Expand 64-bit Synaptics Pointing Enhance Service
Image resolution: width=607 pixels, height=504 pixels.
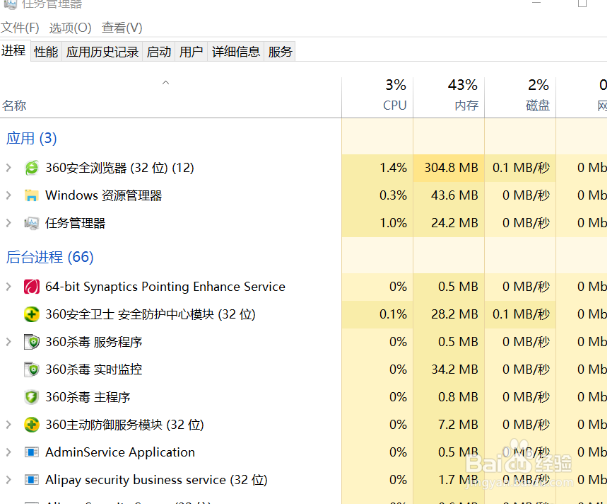pos(9,287)
